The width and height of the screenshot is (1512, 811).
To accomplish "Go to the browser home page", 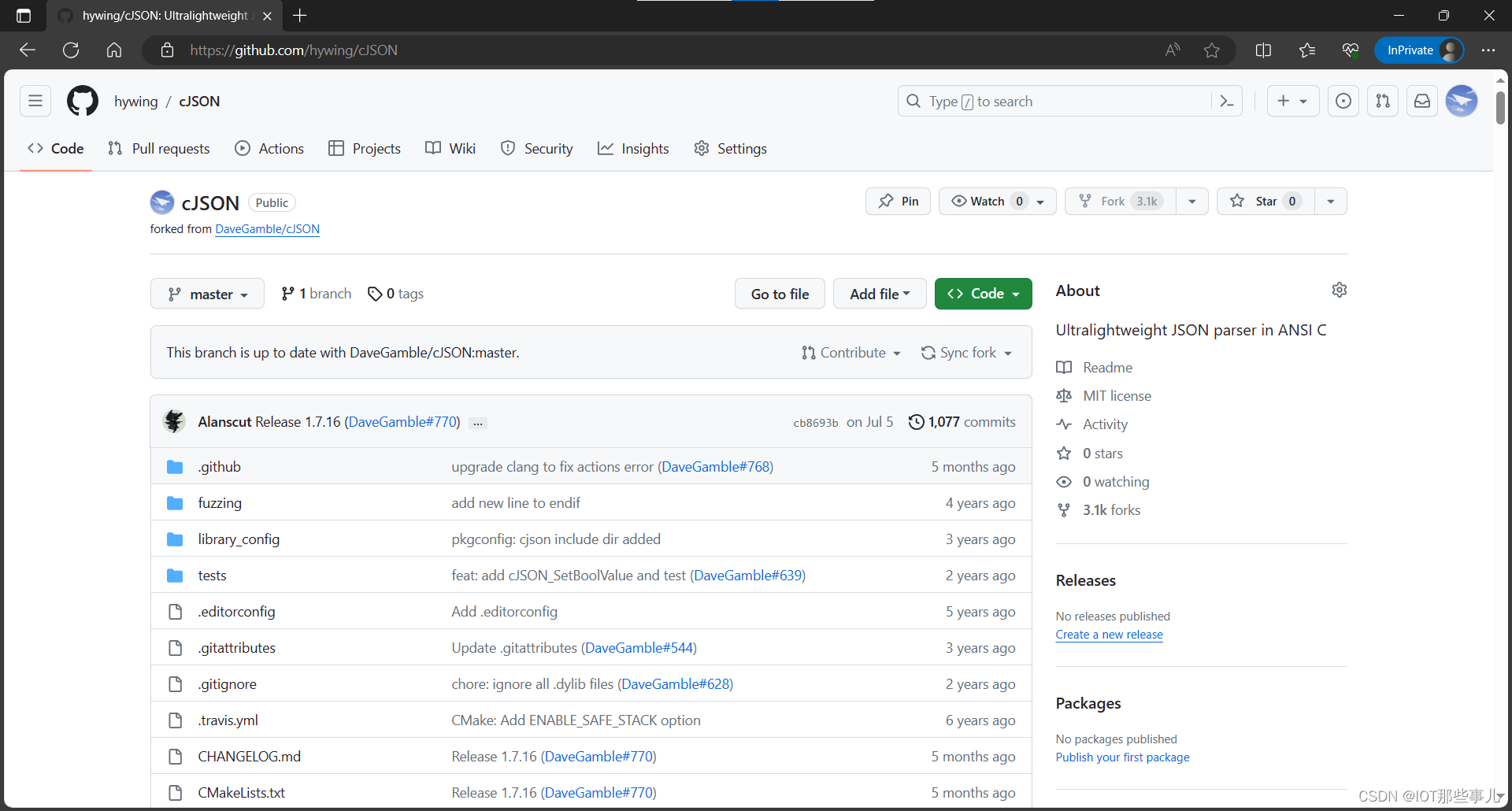I will coord(114,50).
